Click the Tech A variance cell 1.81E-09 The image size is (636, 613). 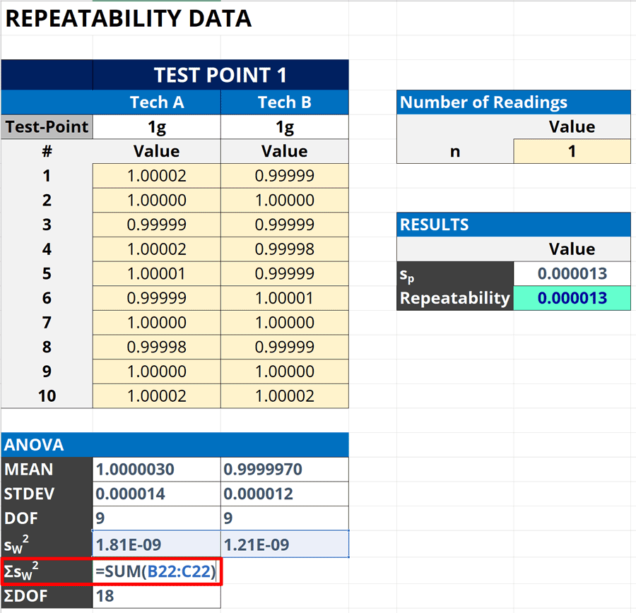[x=157, y=544]
